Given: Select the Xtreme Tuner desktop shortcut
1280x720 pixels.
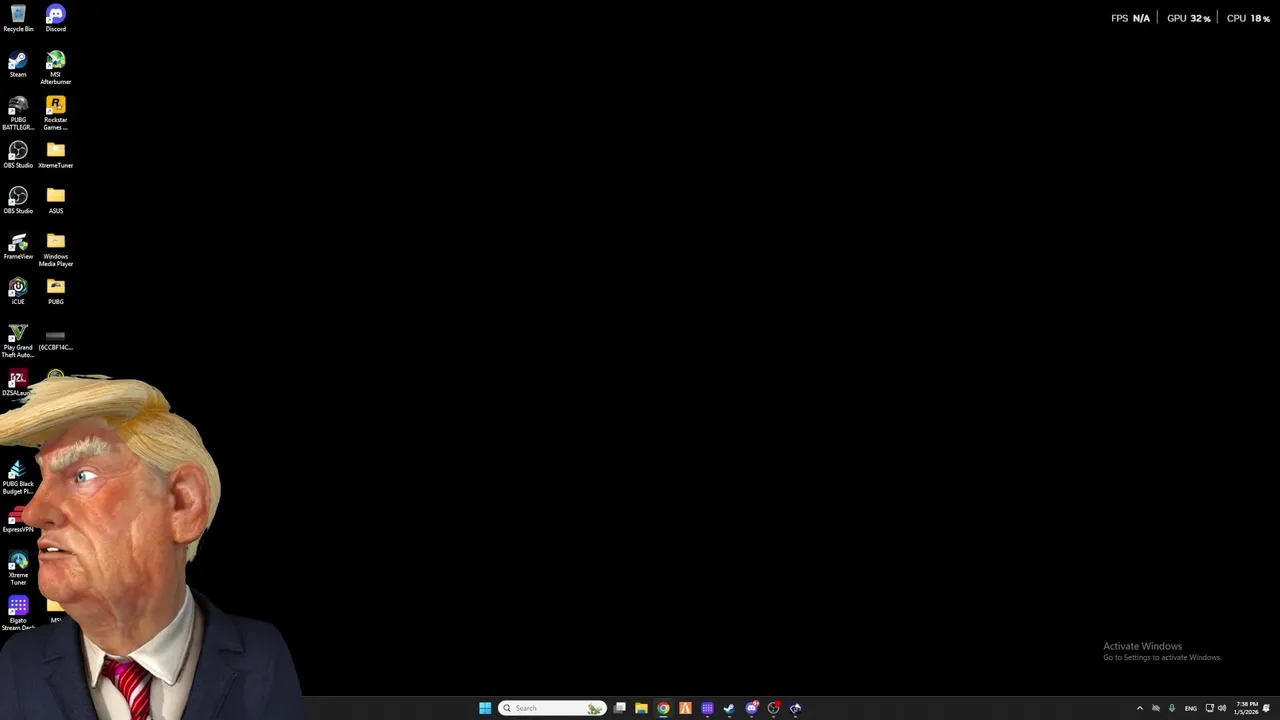Looking at the screenshot, I should (x=18, y=569).
